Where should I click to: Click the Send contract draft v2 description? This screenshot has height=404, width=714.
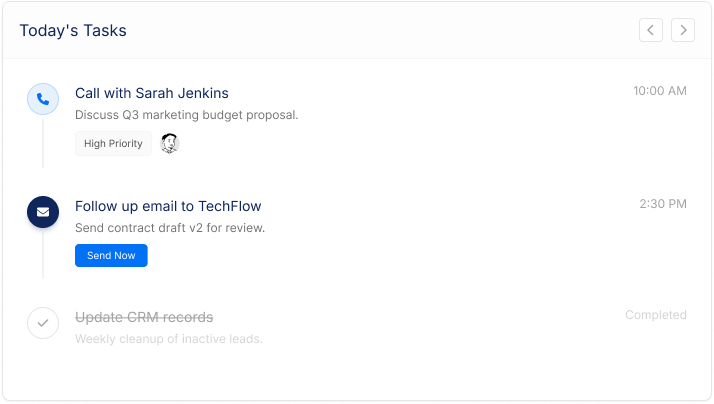point(170,228)
